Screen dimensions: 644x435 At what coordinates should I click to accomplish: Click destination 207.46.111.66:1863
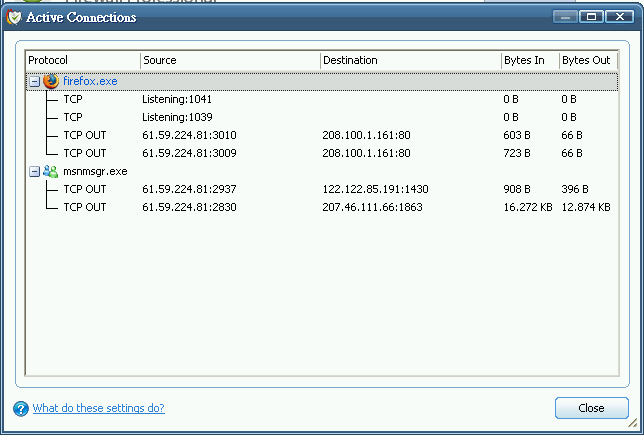(x=373, y=207)
